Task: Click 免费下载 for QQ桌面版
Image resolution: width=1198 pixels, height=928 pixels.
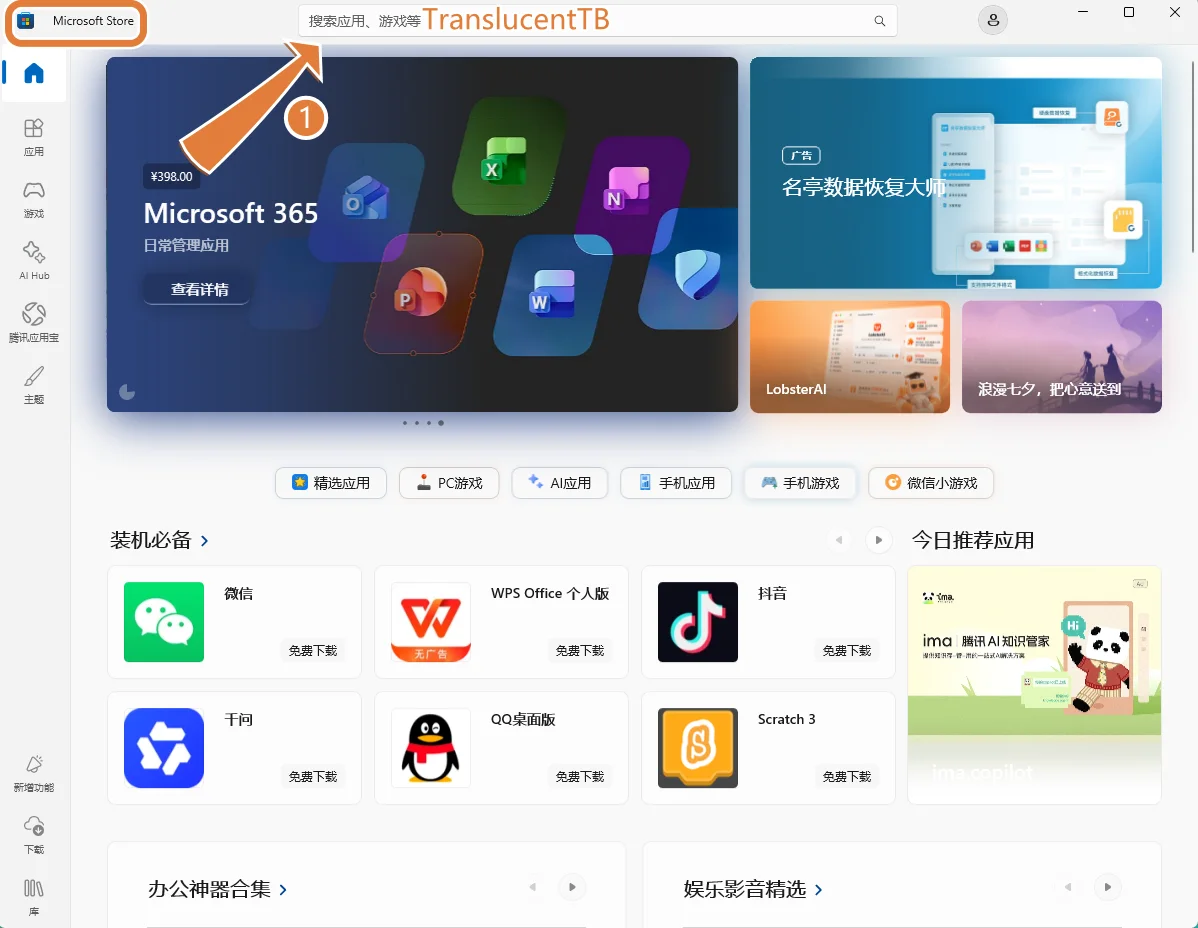Action: (580, 777)
